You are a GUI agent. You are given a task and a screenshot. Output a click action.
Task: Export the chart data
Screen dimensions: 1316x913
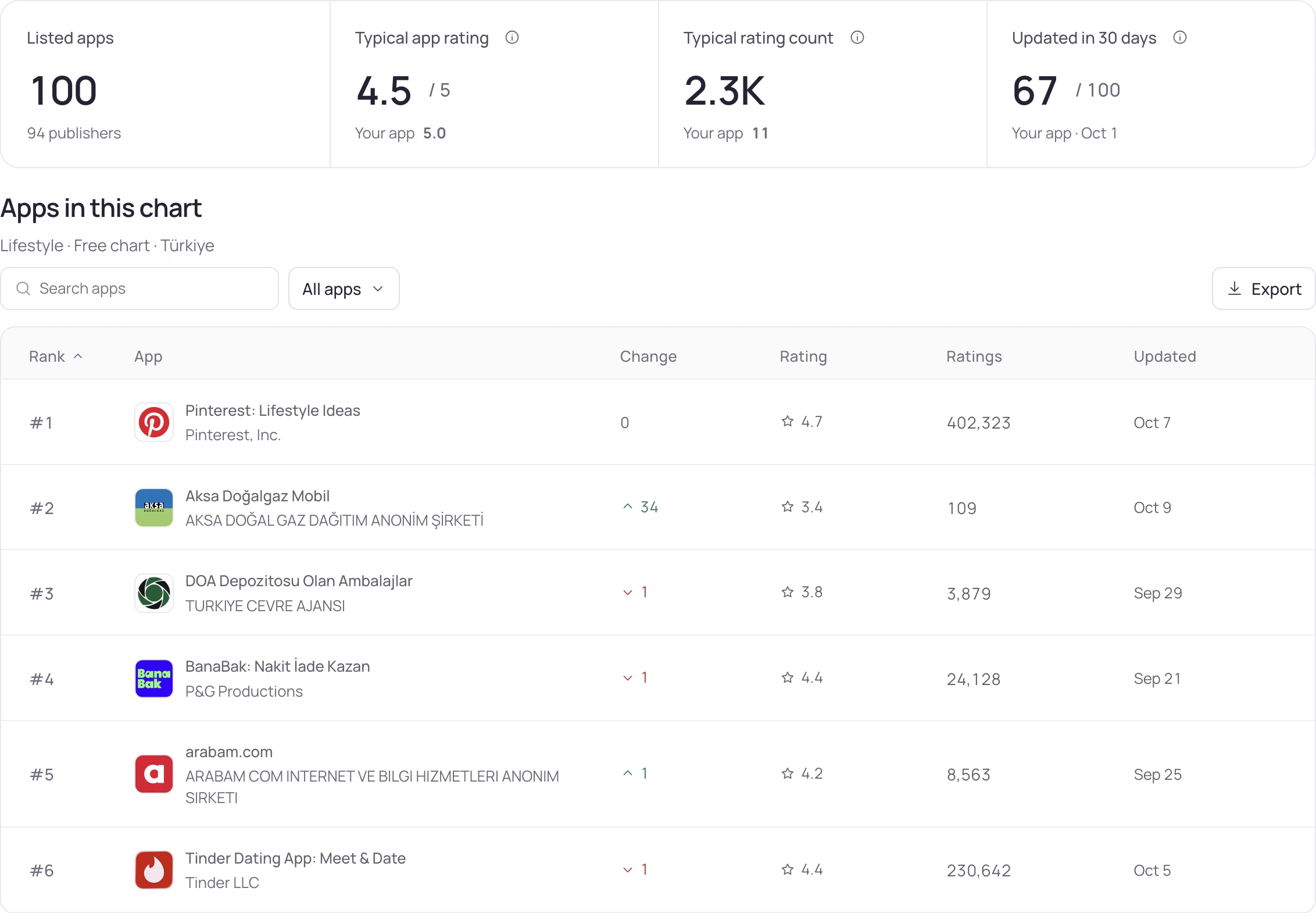(1264, 288)
